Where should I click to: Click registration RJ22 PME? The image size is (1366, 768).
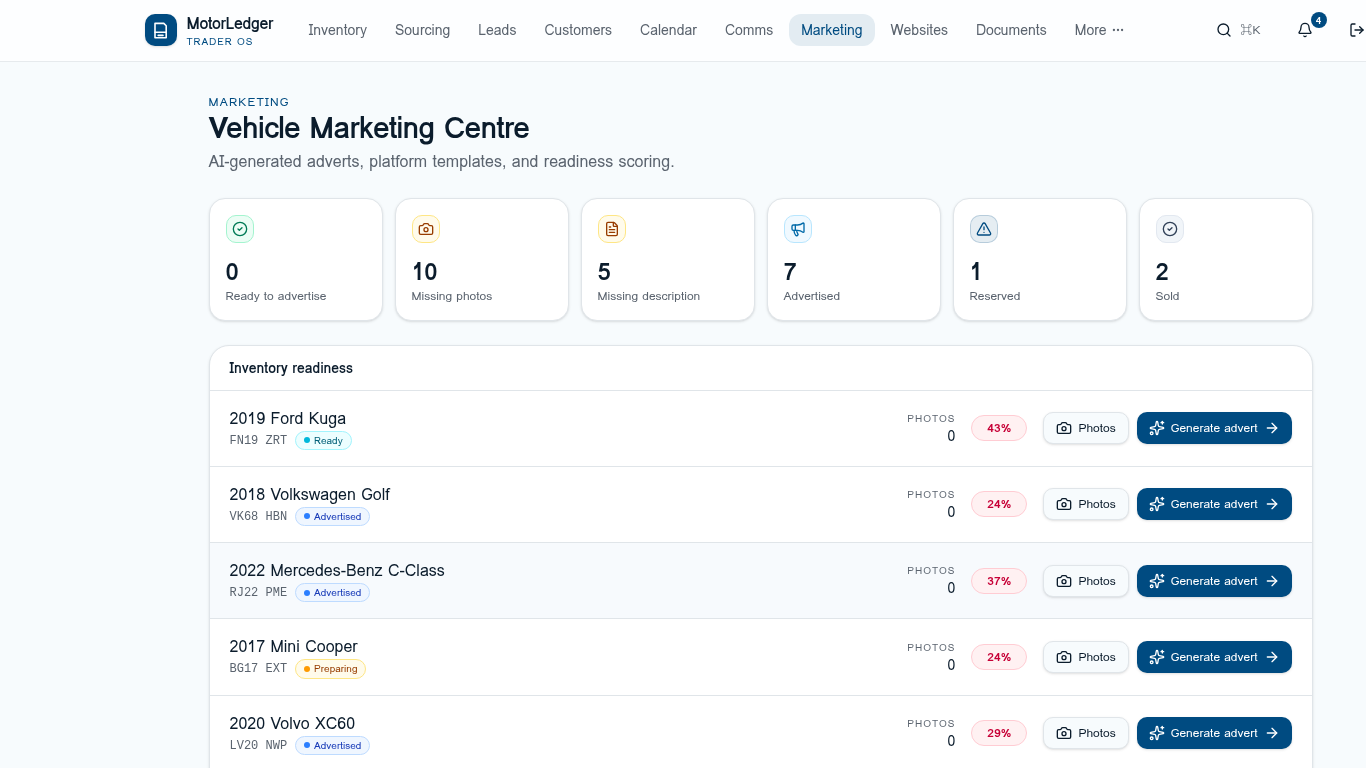click(x=258, y=592)
